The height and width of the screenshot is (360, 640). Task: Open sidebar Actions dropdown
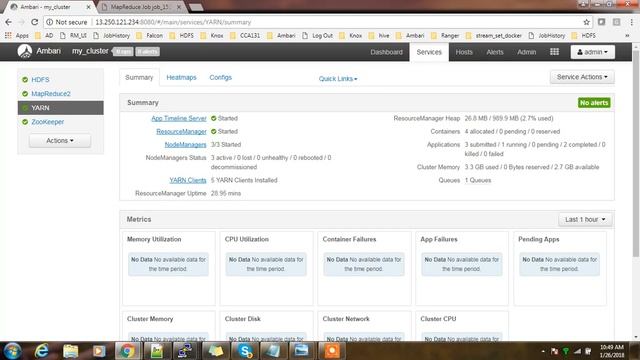[x=60, y=140]
